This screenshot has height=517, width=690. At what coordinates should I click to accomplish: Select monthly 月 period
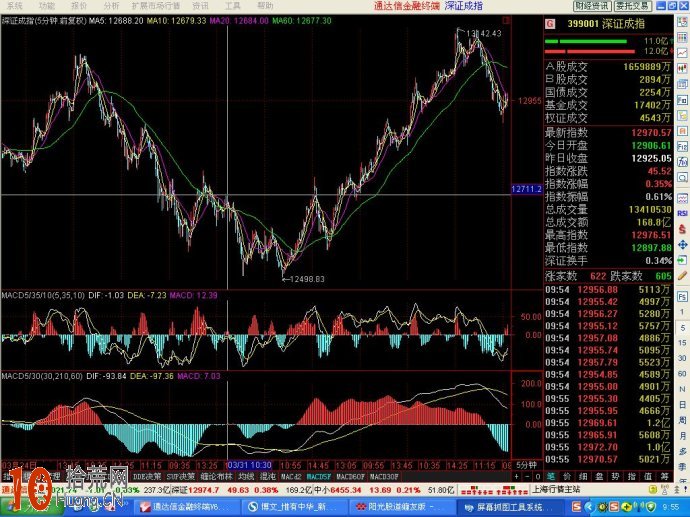coord(683,436)
